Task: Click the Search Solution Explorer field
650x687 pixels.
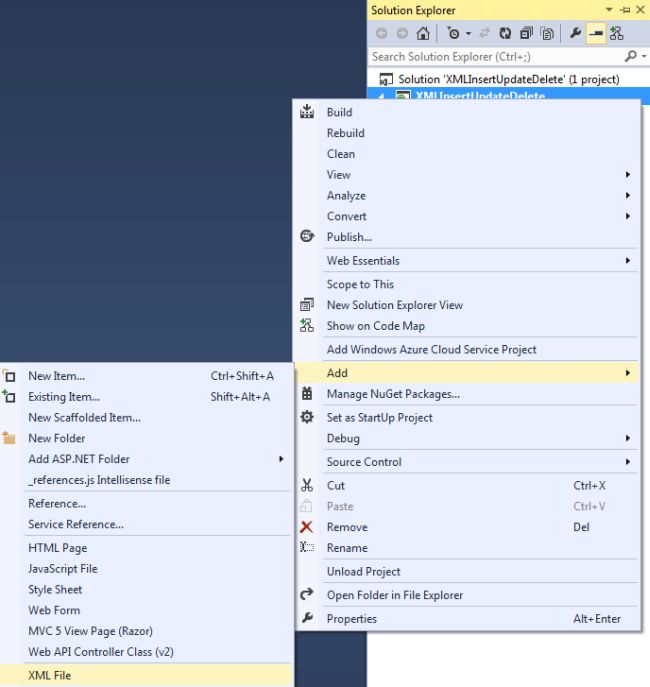Action: coord(495,57)
